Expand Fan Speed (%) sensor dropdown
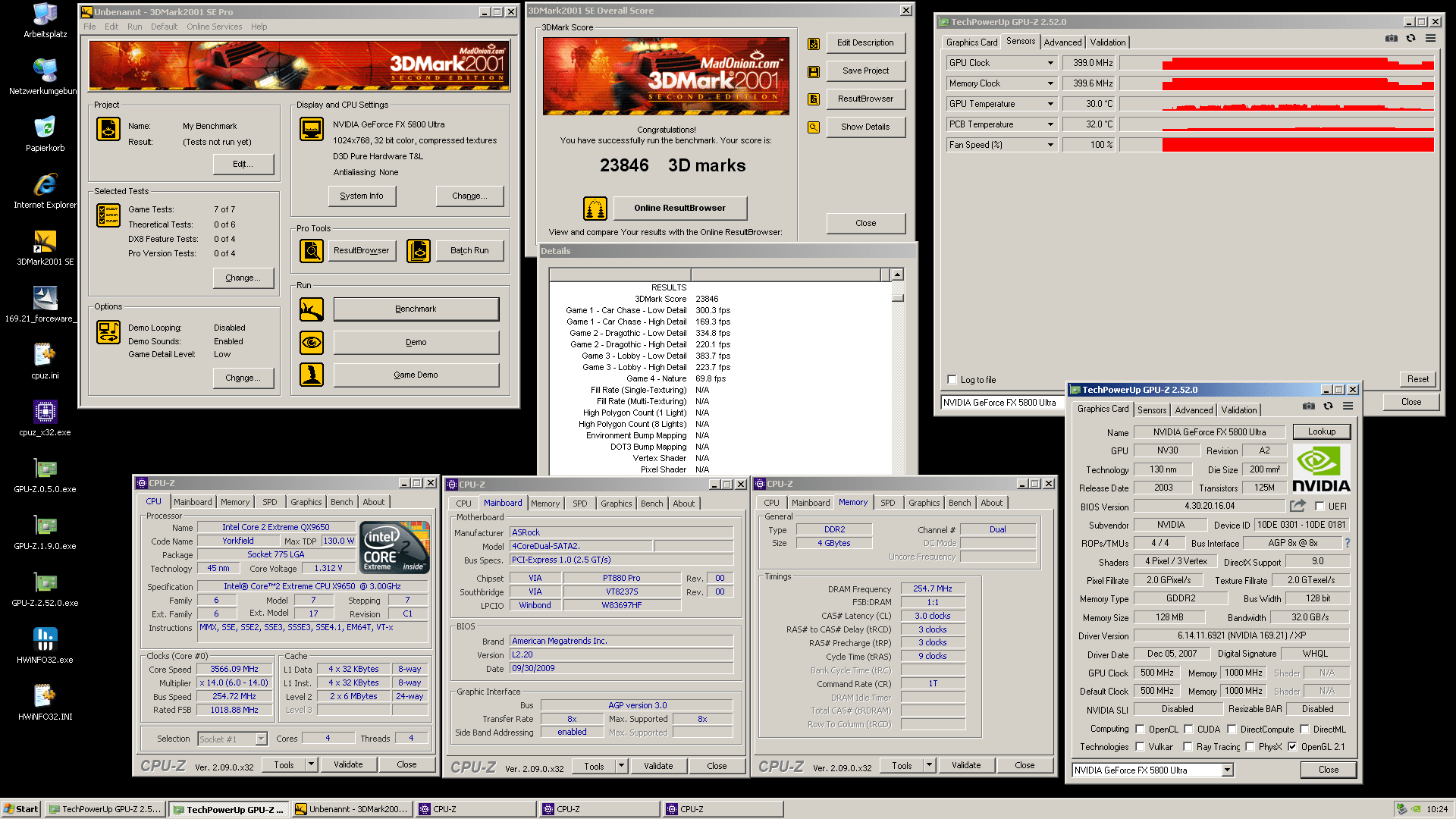 point(1050,145)
